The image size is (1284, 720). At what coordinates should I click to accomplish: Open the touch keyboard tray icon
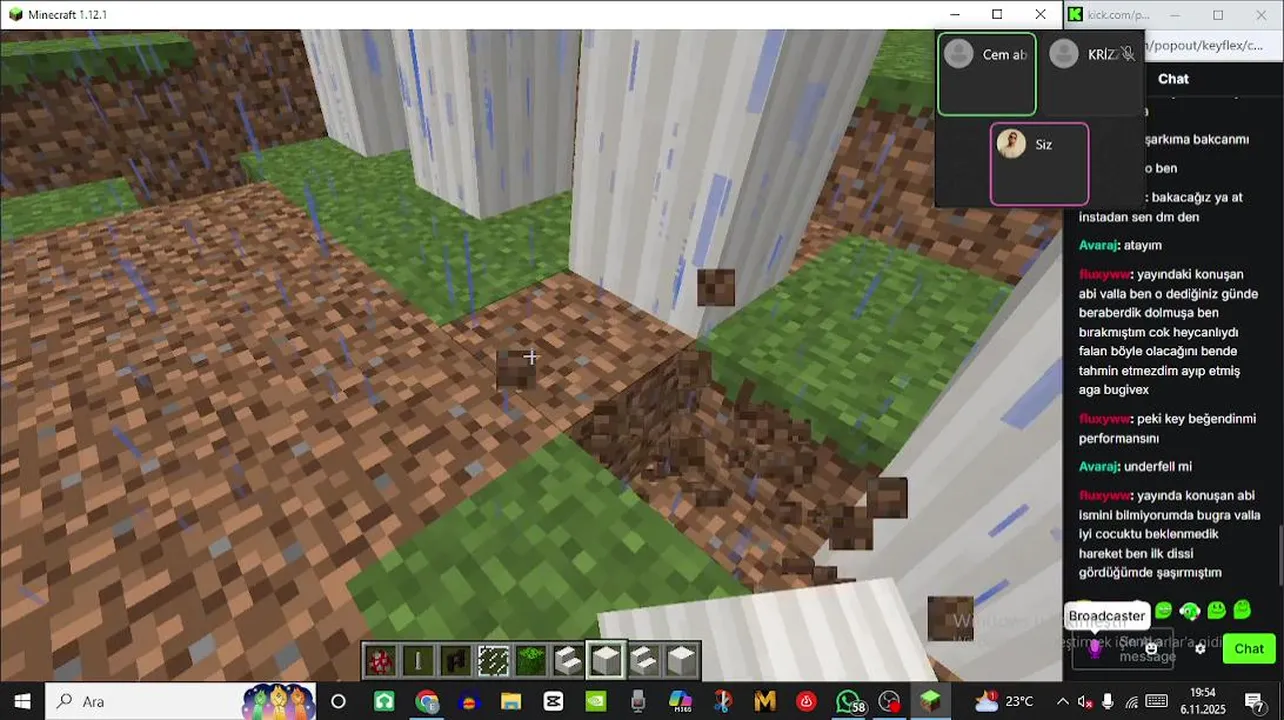tap(1157, 701)
